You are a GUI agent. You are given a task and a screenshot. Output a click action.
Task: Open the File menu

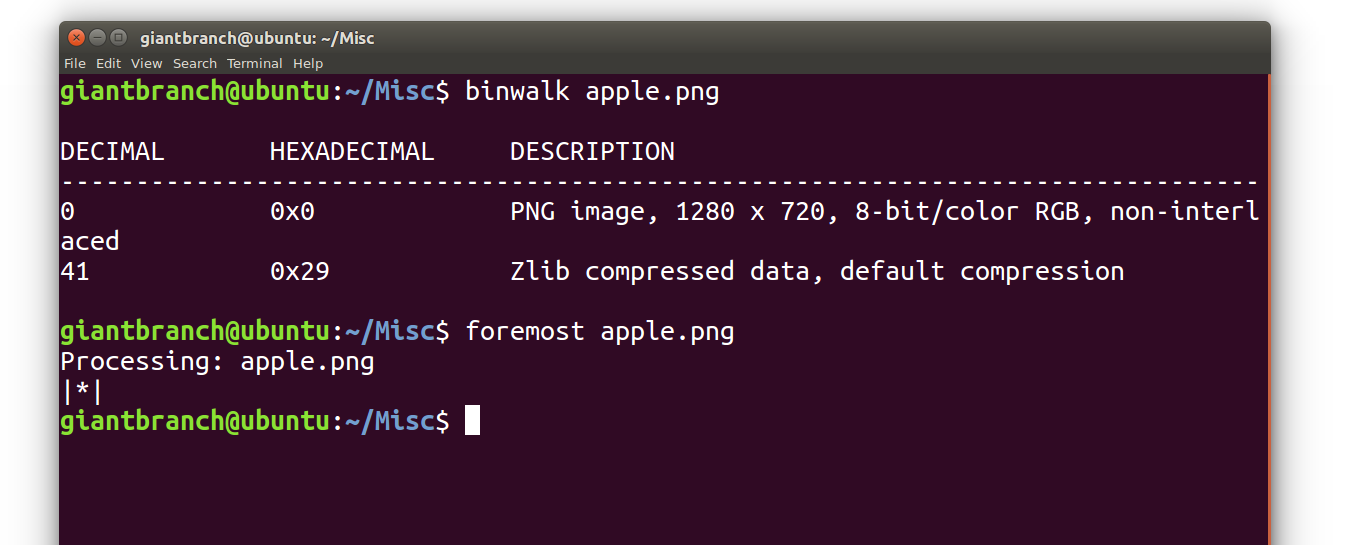pos(75,63)
